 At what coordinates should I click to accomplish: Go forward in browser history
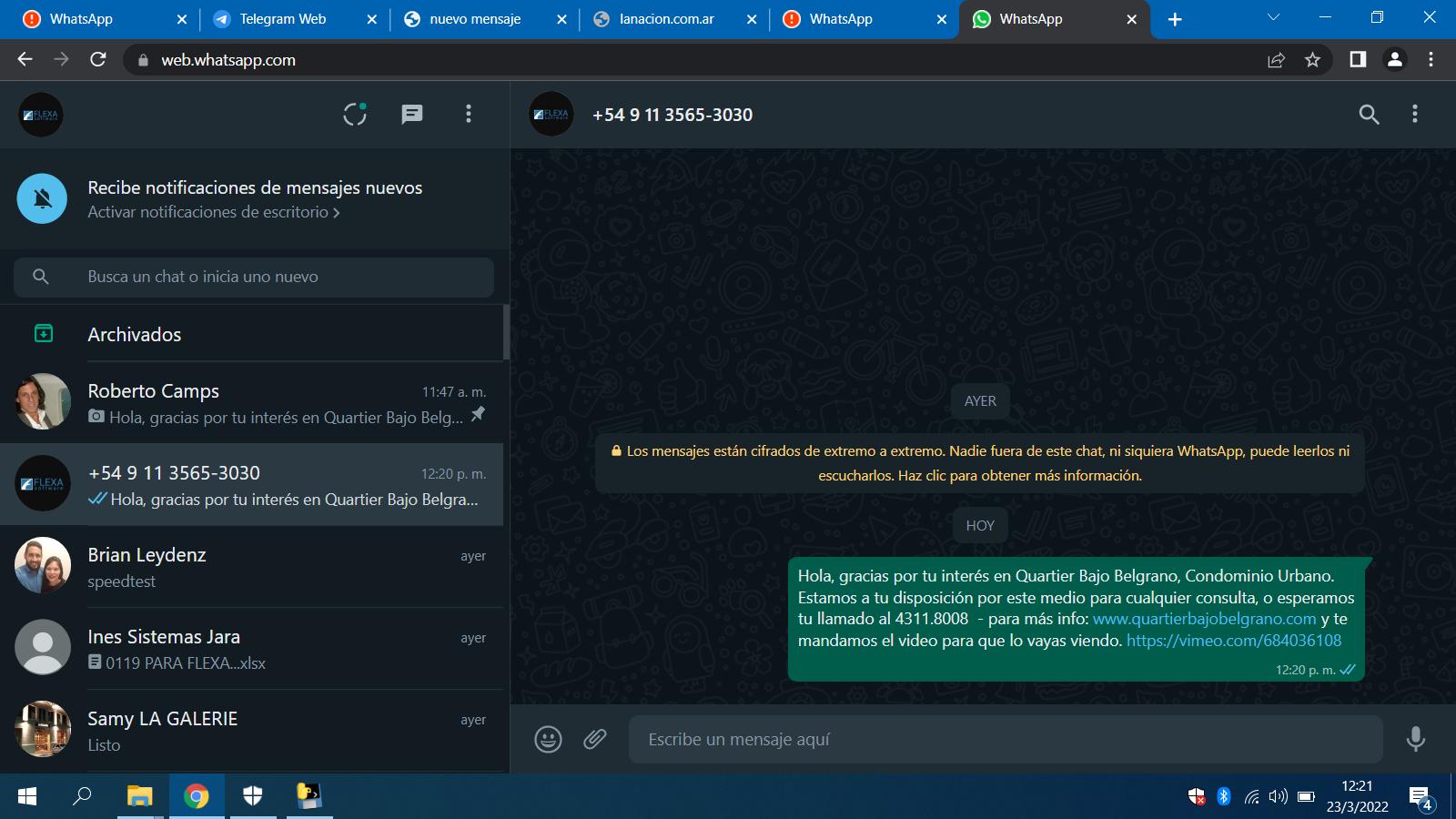(61, 59)
